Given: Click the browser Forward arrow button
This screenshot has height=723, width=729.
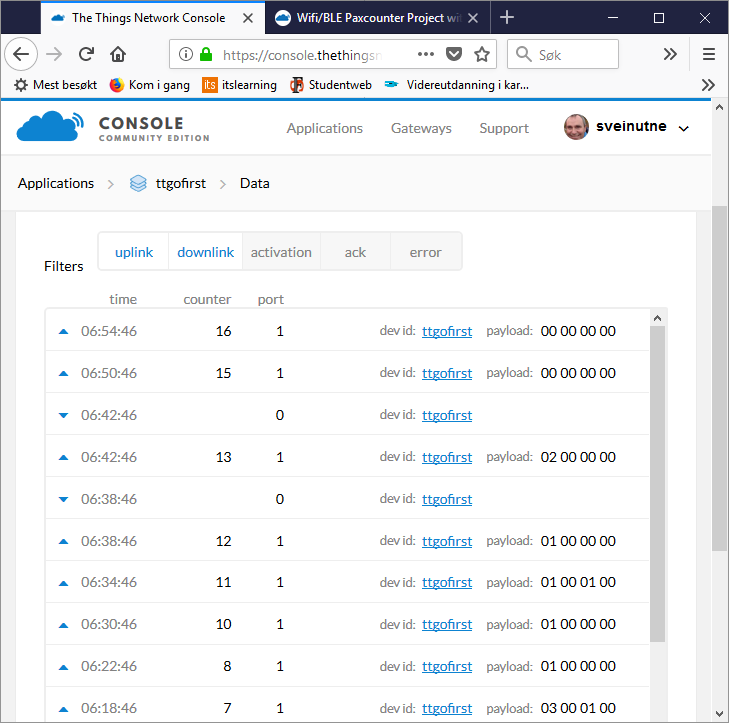Looking at the screenshot, I should tap(54, 54).
